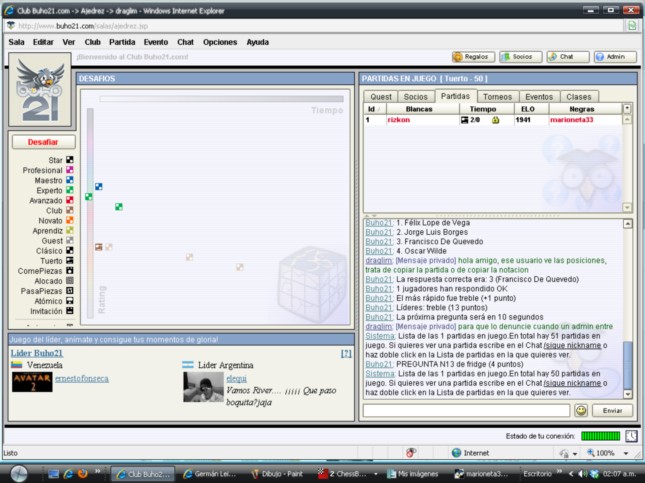Open the Editar menu
This screenshot has width=645, height=483.
pos(43,42)
